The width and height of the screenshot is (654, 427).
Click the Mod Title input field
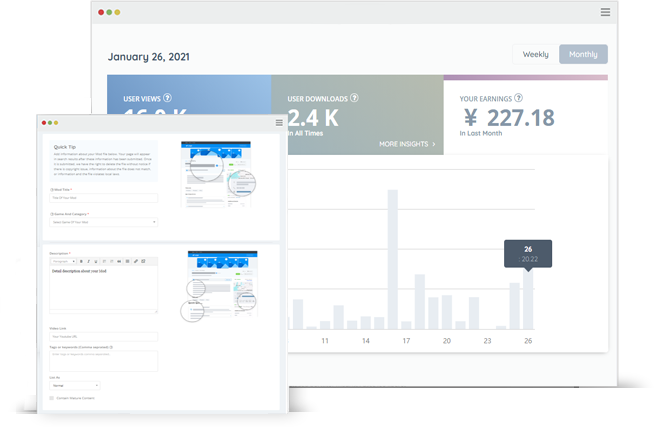[104, 198]
